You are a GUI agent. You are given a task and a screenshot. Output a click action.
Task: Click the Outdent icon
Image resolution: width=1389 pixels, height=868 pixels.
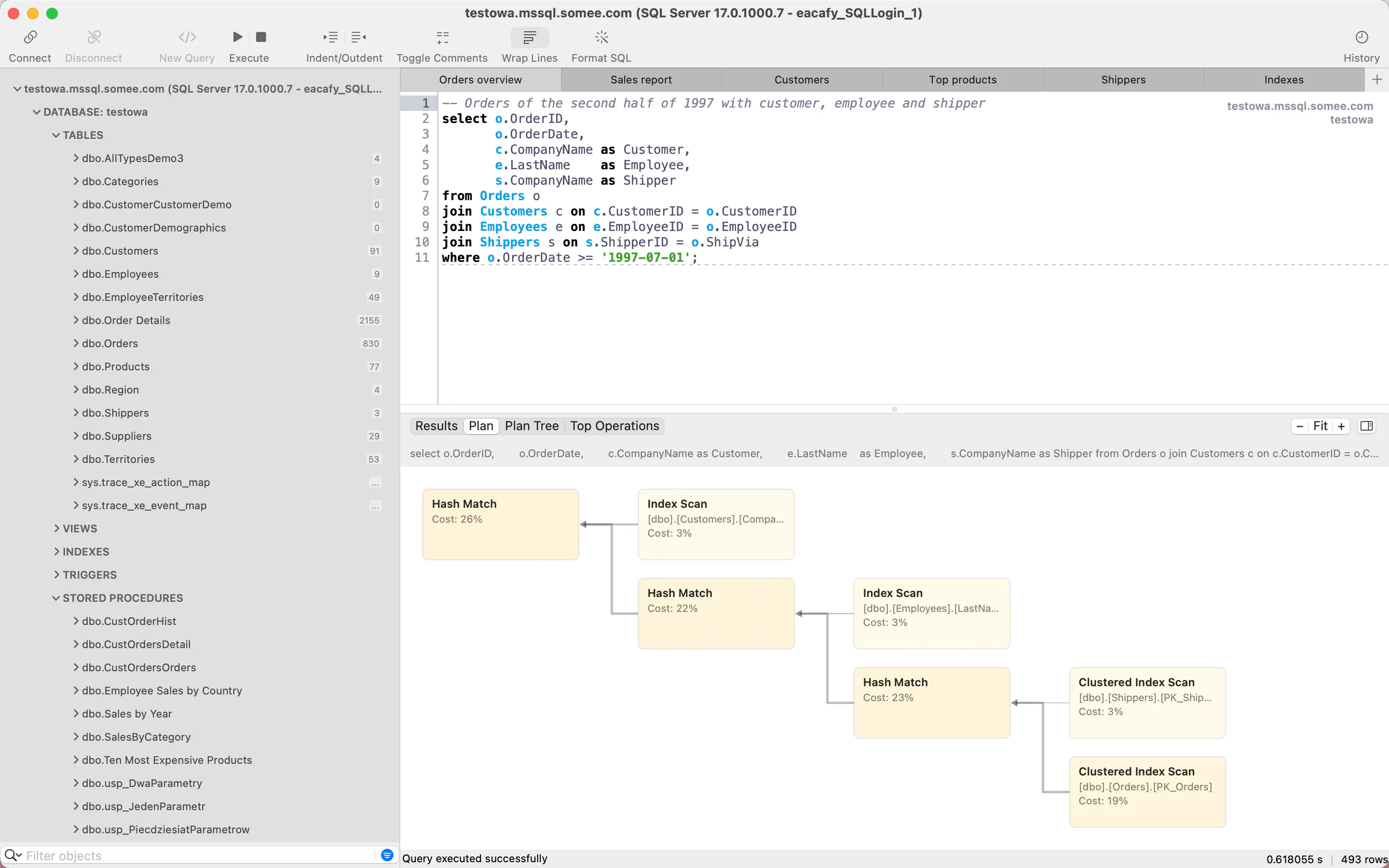coord(359,37)
